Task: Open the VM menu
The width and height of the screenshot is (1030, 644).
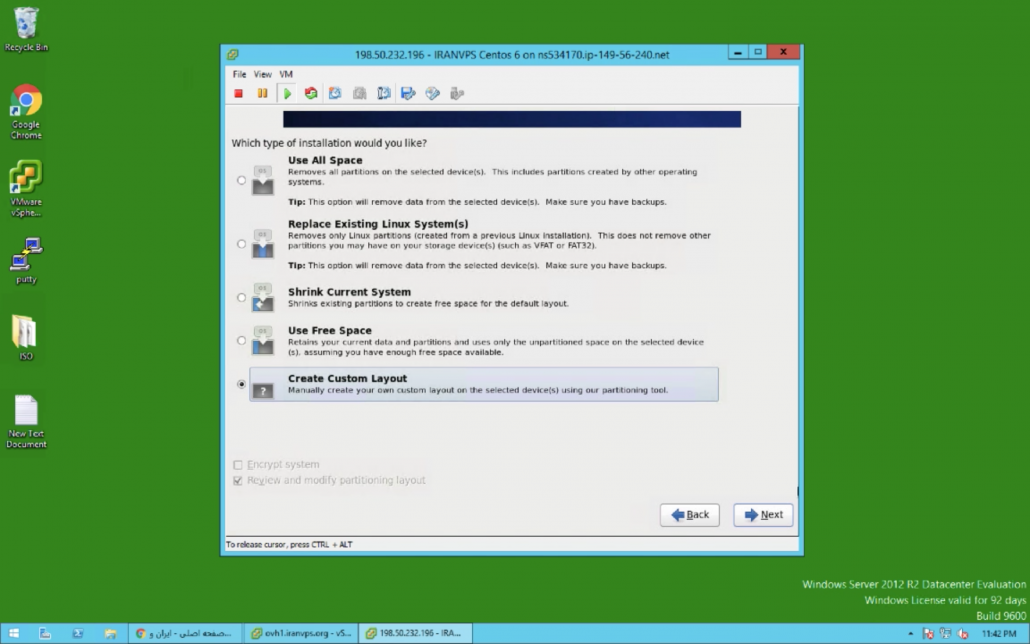Action: (x=286, y=74)
